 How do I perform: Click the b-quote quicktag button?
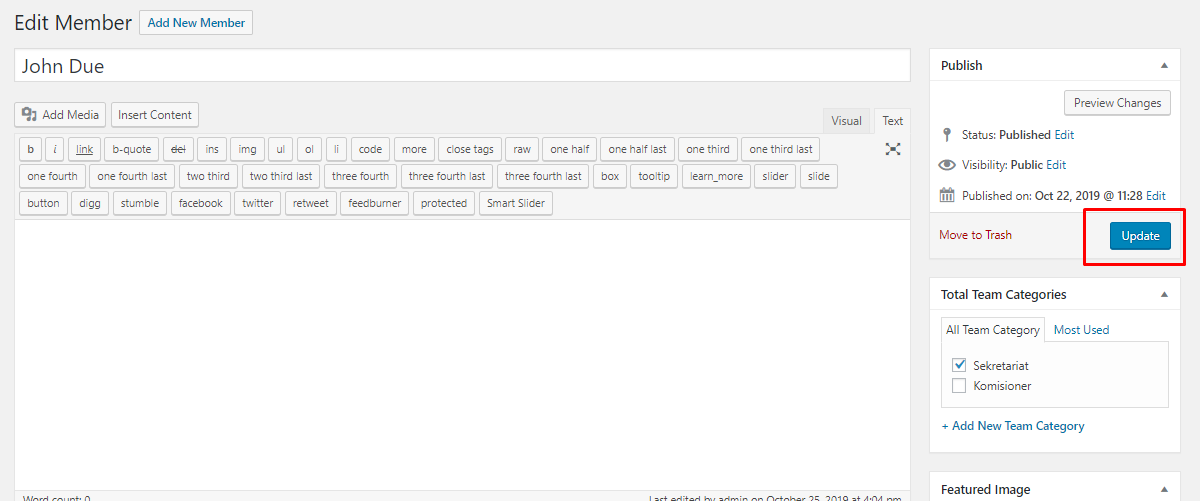[131, 149]
